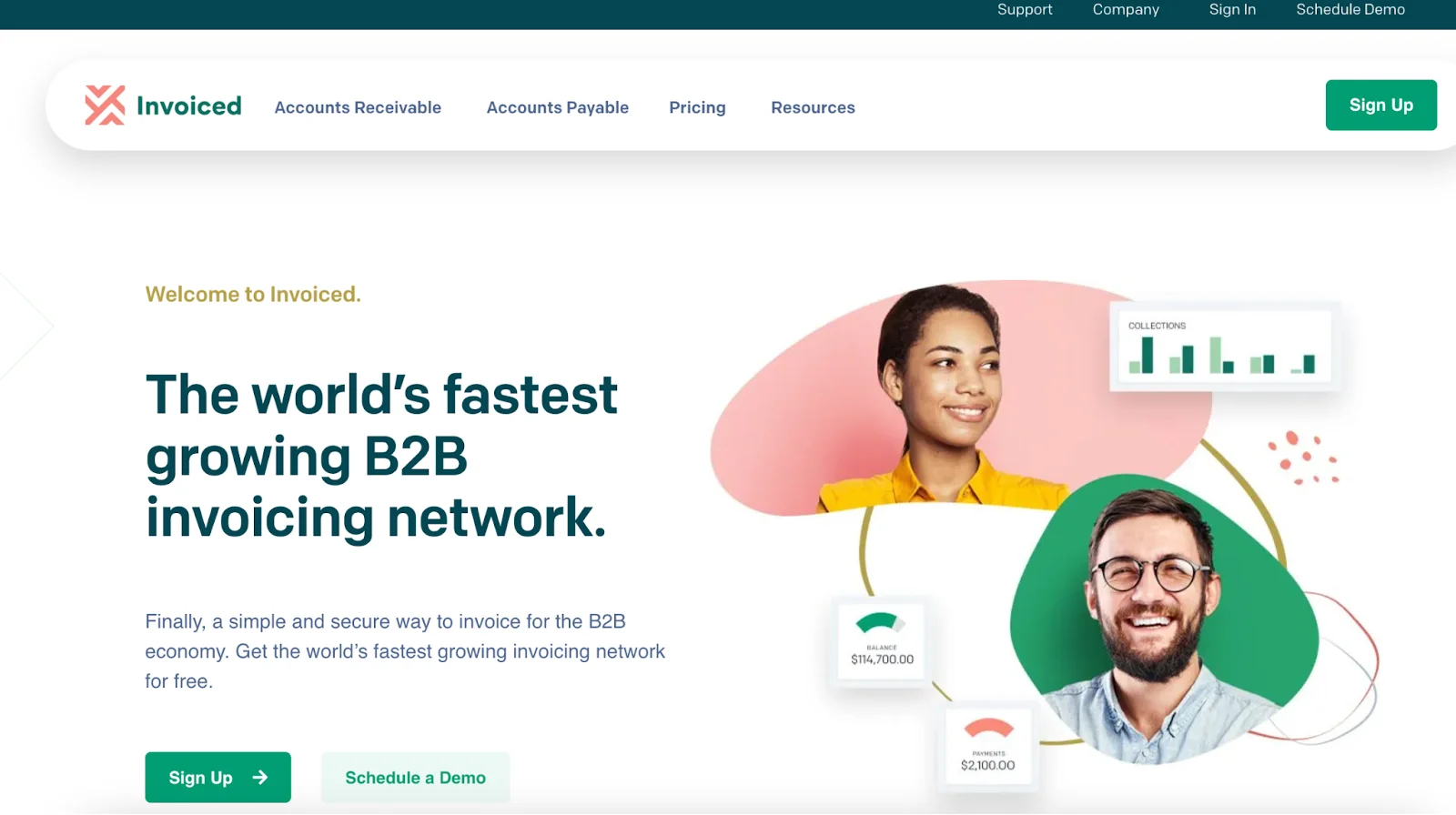The height and width of the screenshot is (815, 1456).
Task: Click the red Payments gauge icon
Action: point(988,728)
